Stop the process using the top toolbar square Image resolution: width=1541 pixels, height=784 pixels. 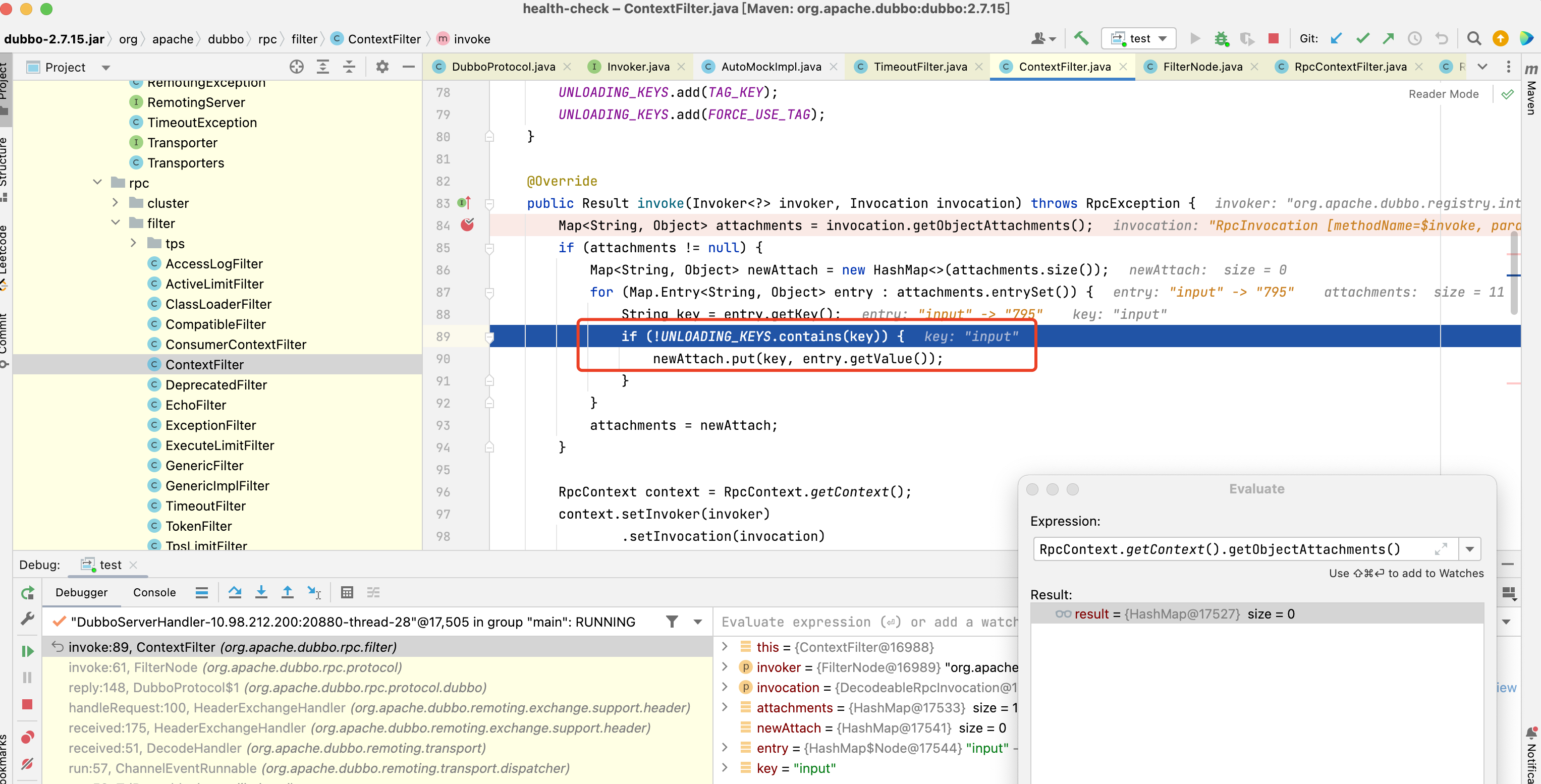[x=1274, y=38]
